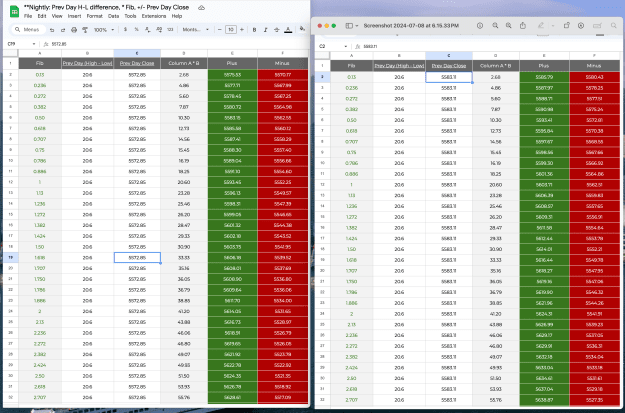Open the Edit menu
The height and width of the screenshot is (413, 625).
[42, 16]
